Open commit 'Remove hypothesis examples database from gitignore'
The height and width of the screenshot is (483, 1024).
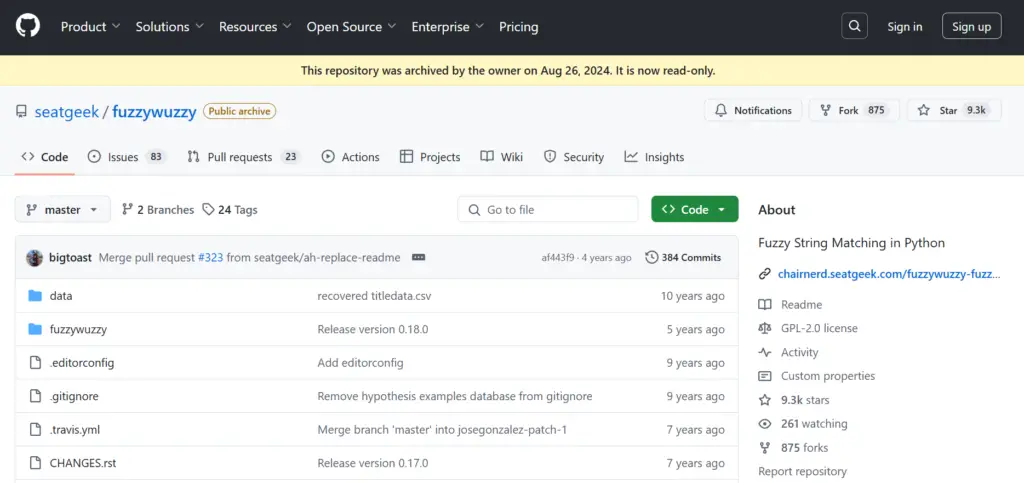pos(455,396)
